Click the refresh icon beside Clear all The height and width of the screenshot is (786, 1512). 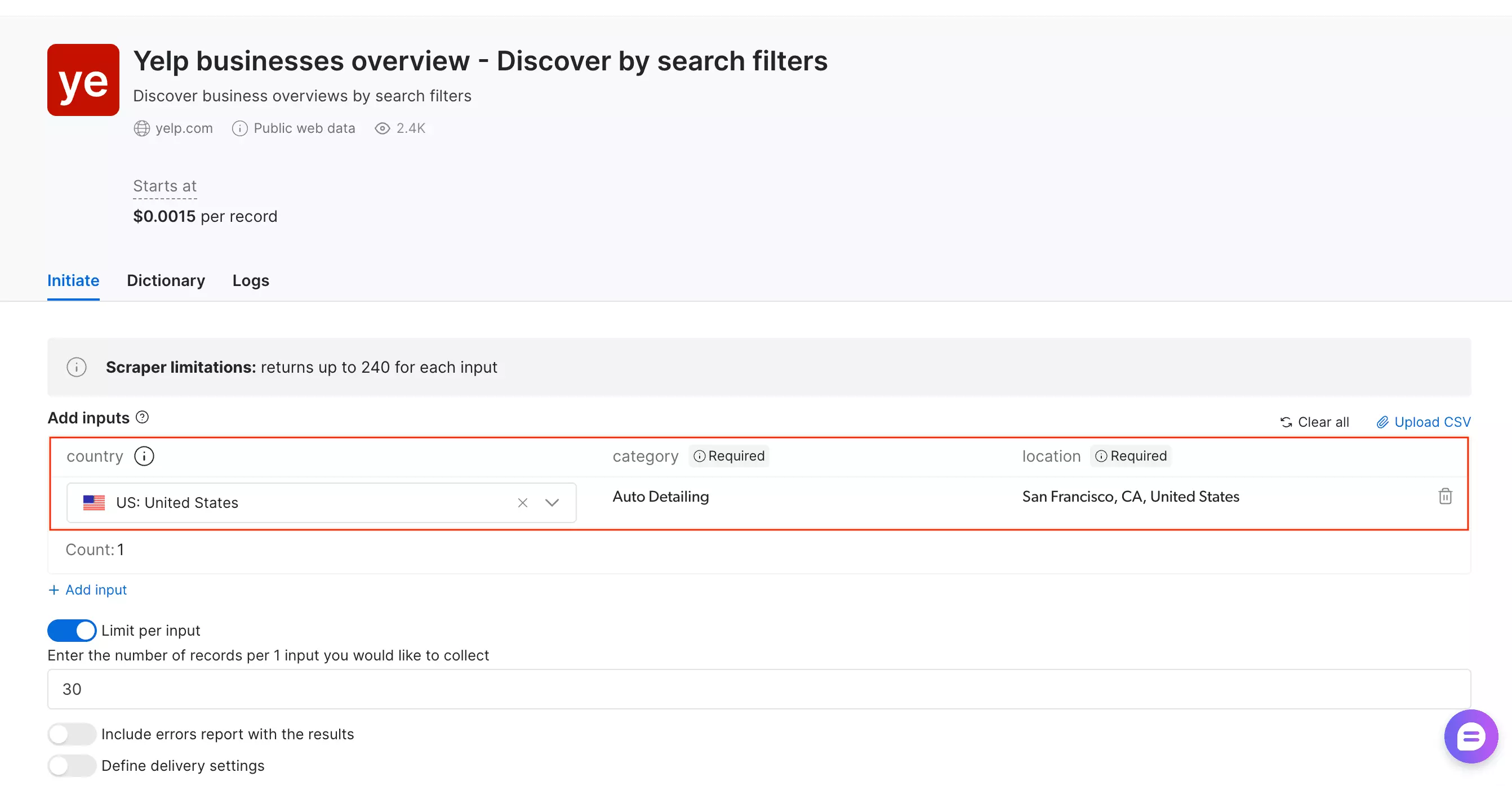coord(1286,422)
